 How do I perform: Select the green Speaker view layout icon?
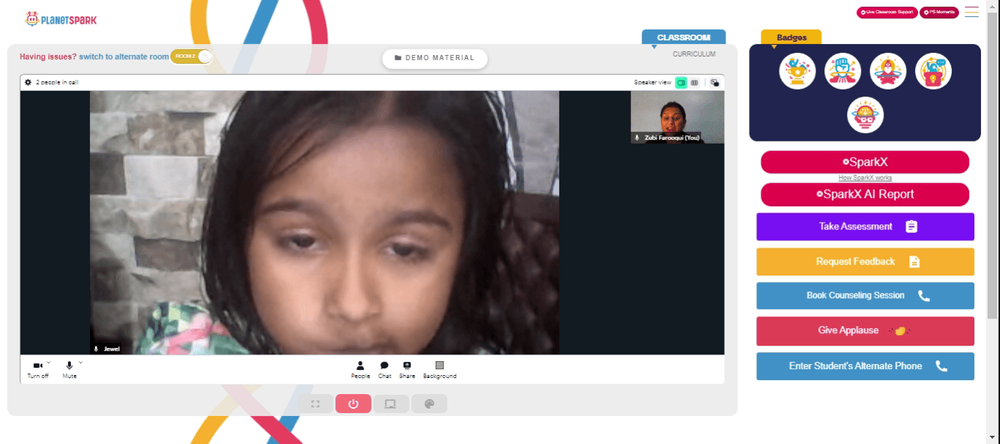pos(680,83)
